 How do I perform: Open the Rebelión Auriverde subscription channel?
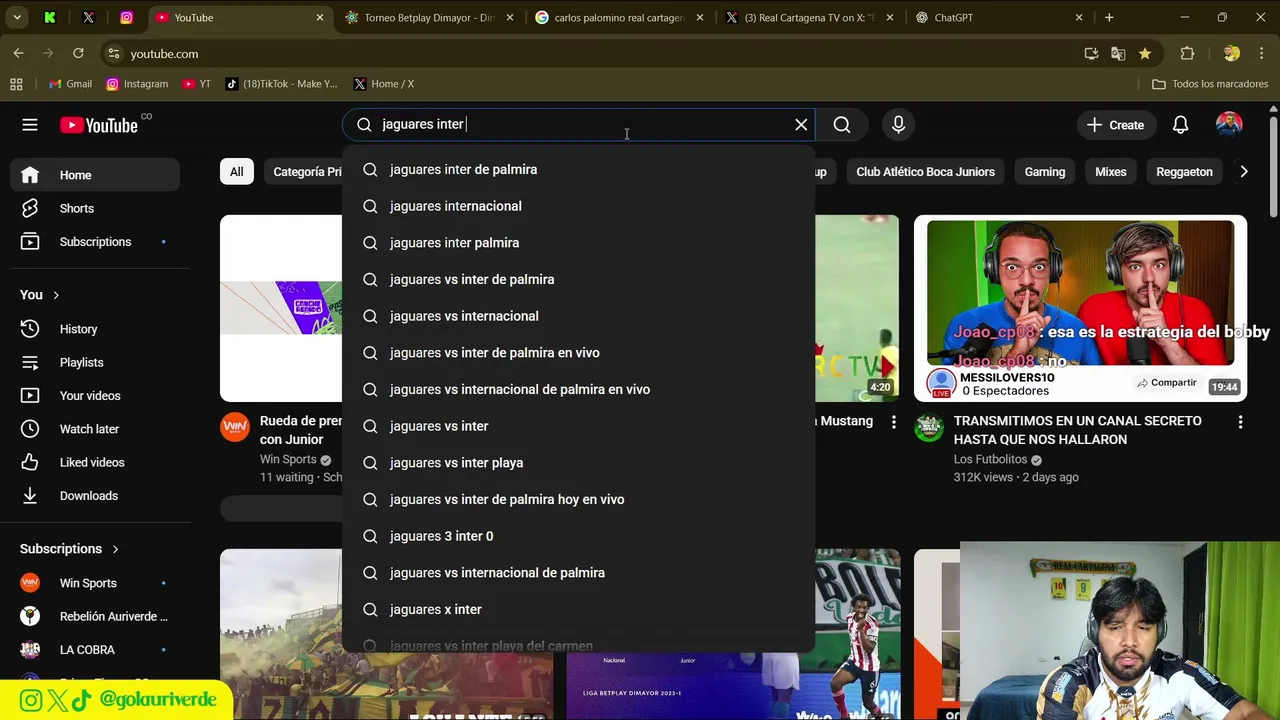(96, 616)
